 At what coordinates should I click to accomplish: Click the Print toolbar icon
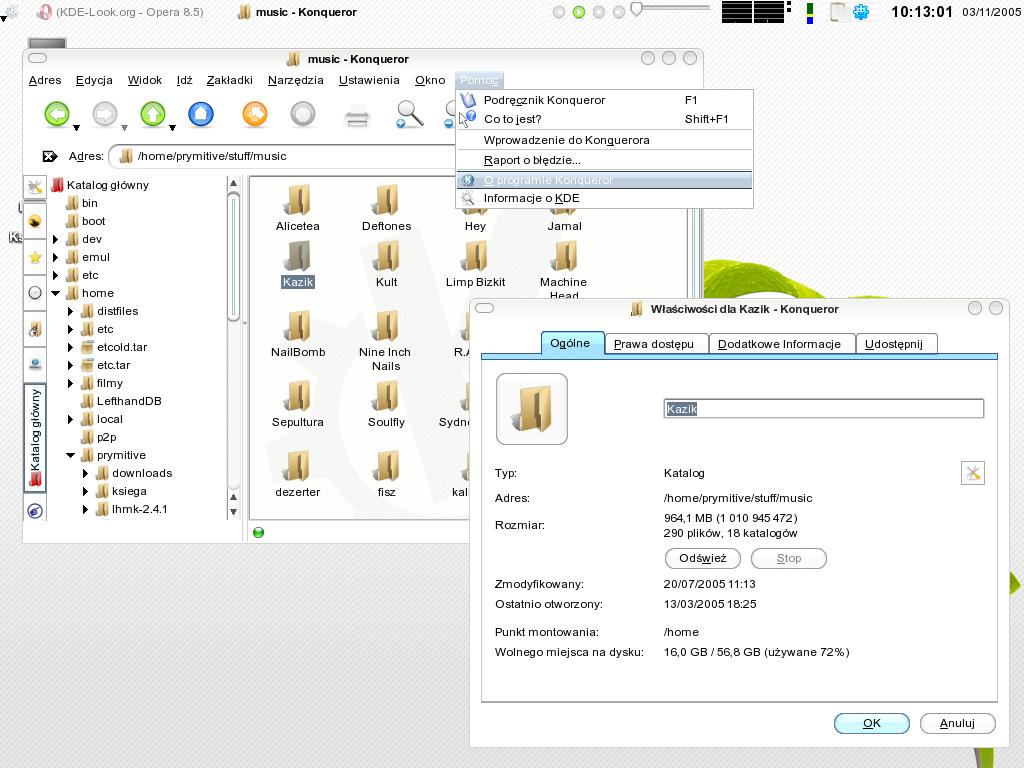click(357, 118)
